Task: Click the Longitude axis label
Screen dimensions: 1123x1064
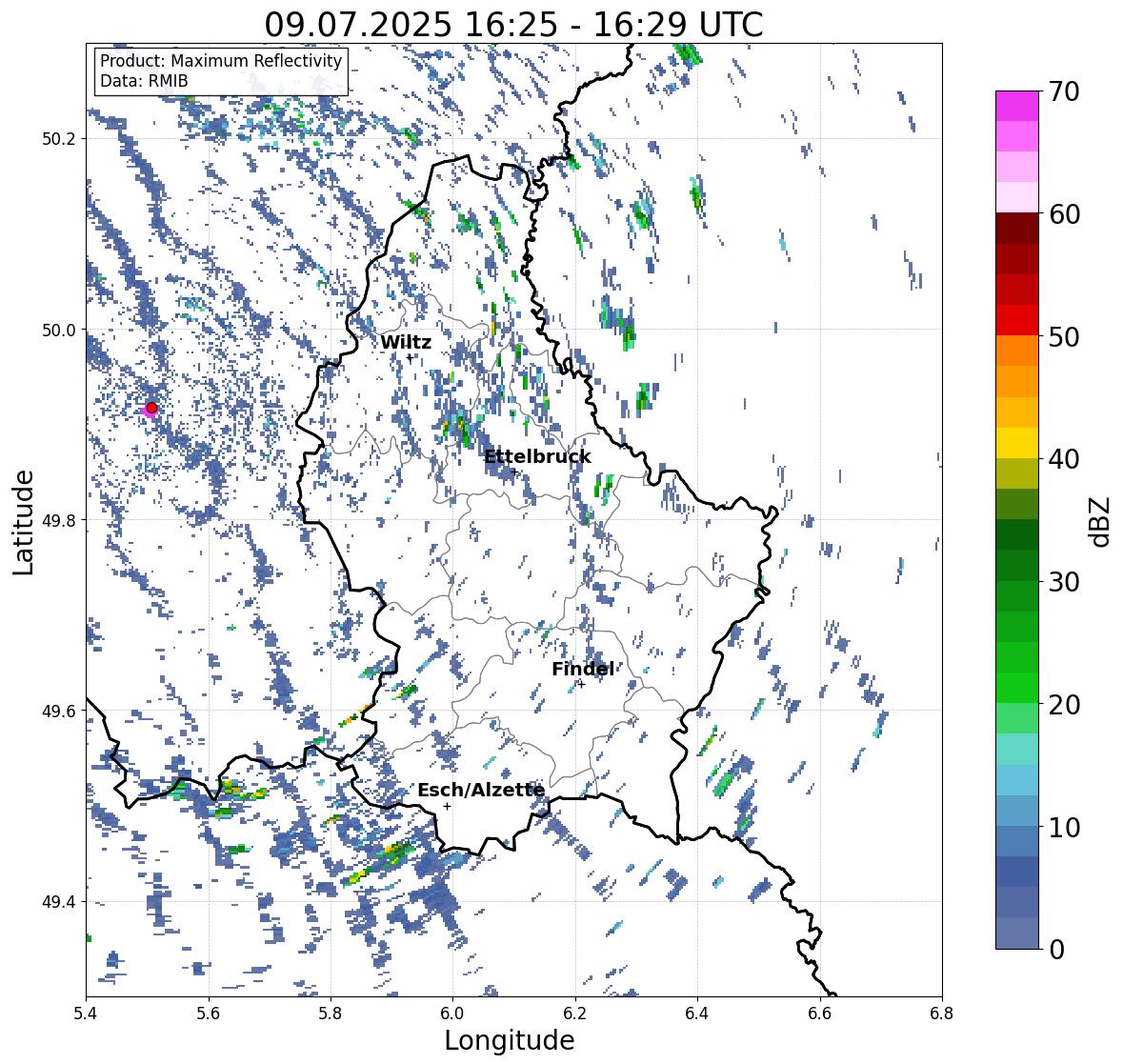Action: click(510, 1040)
